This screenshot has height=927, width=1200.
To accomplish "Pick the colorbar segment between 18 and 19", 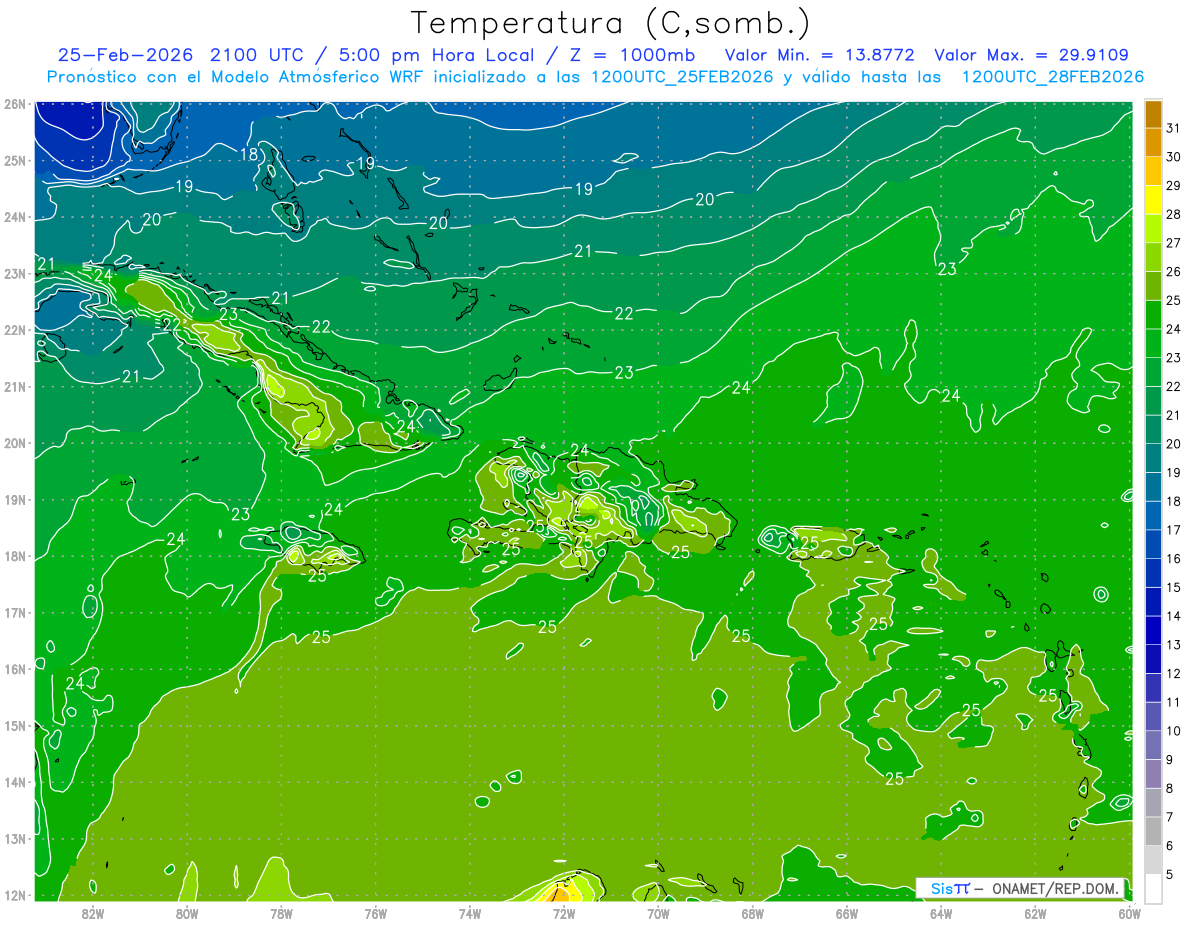I will point(1153,487).
